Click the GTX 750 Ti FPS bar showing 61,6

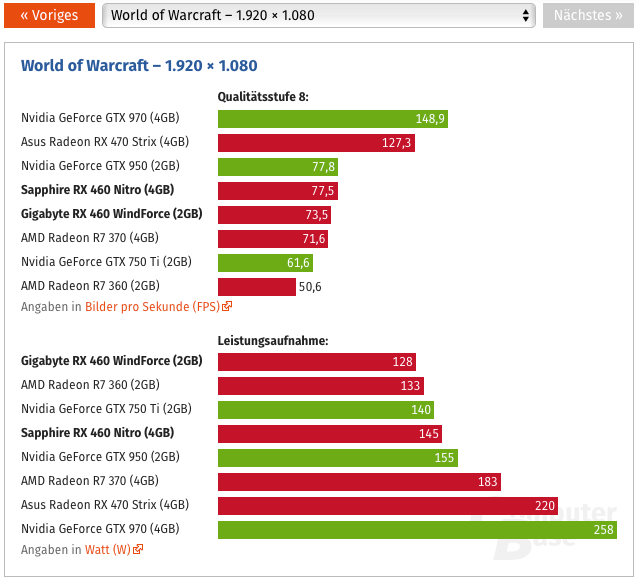click(265, 263)
